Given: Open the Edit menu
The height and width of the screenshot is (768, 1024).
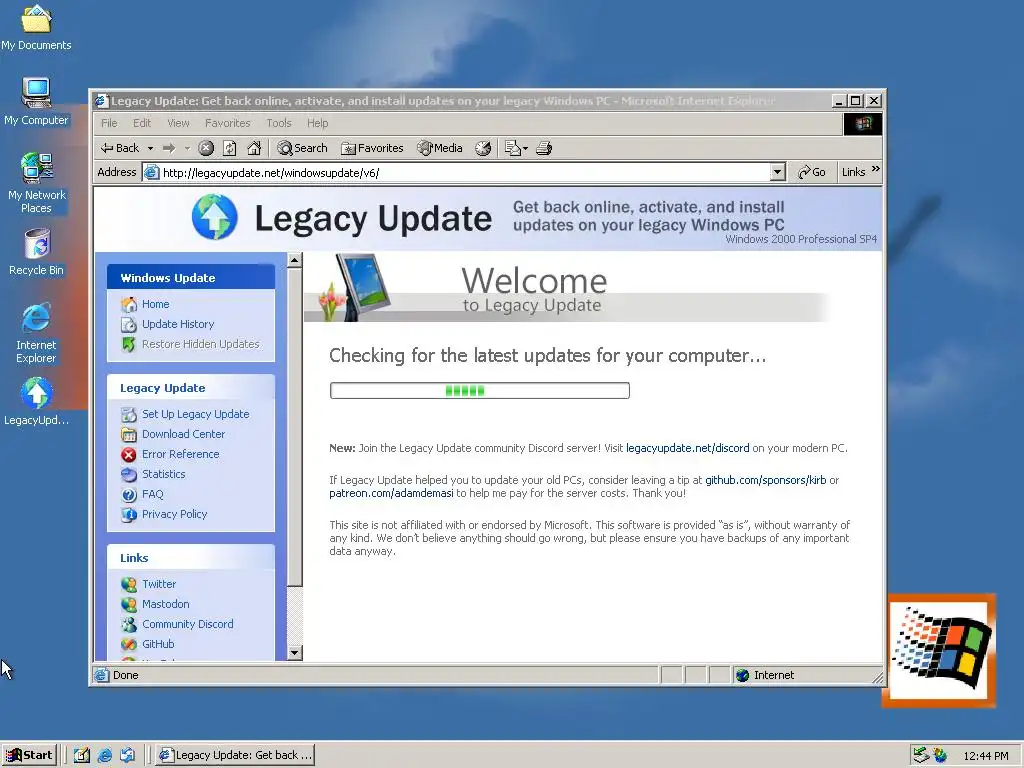Looking at the screenshot, I should [x=142, y=123].
